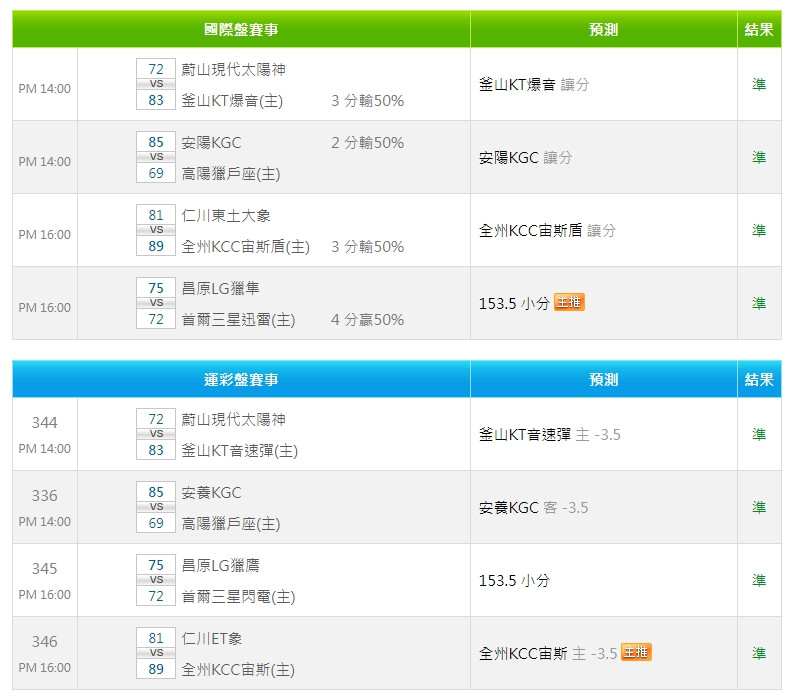Select team 昌原LG獵隼

tap(220, 288)
